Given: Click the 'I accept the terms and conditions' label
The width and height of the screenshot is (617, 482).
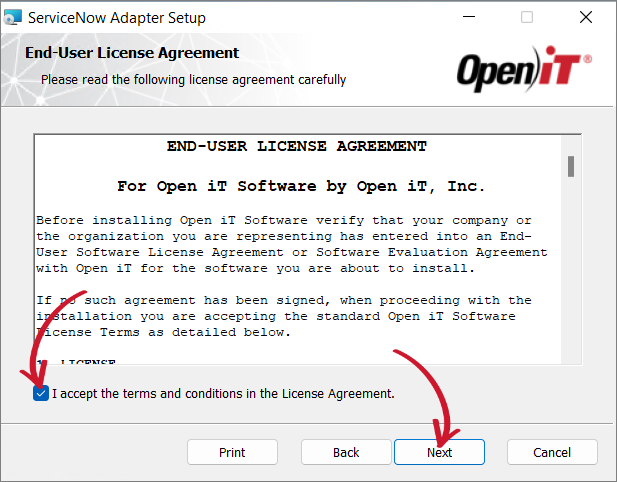Looking at the screenshot, I should pos(223,393).
